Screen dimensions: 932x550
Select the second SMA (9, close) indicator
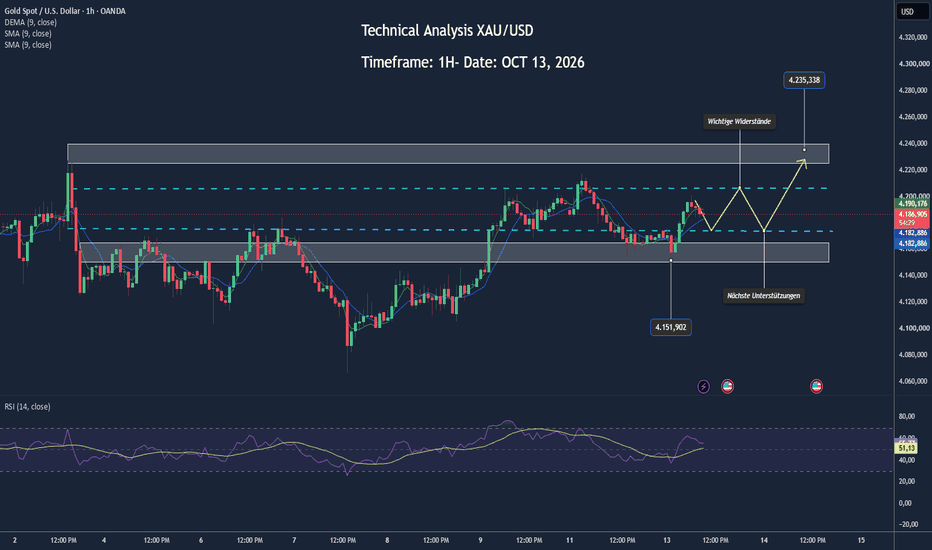tap(28, 45)
